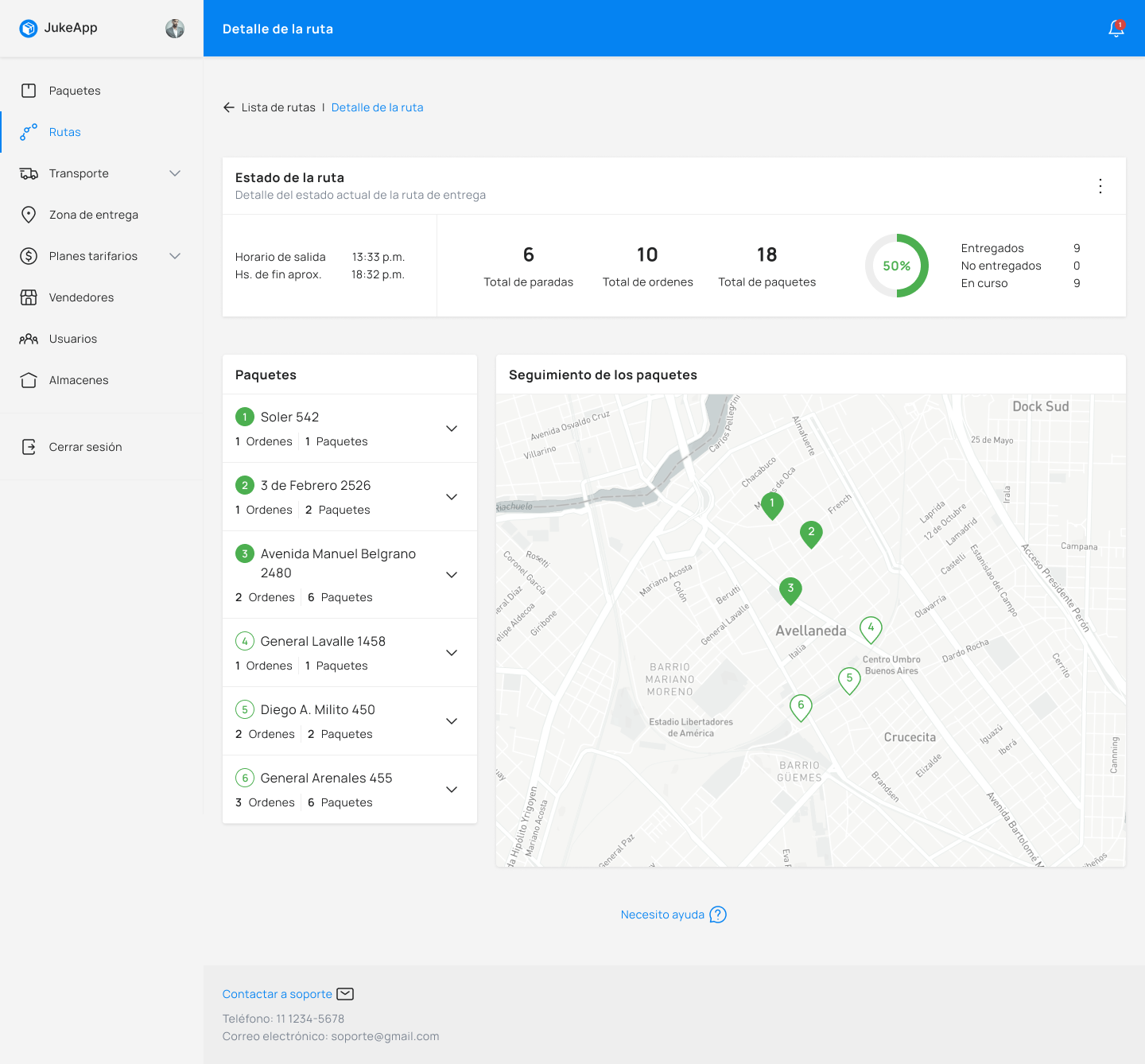Click the Zona de entrega pin icon
The height and width of the screenshot is (1064, 1145).
29,215
